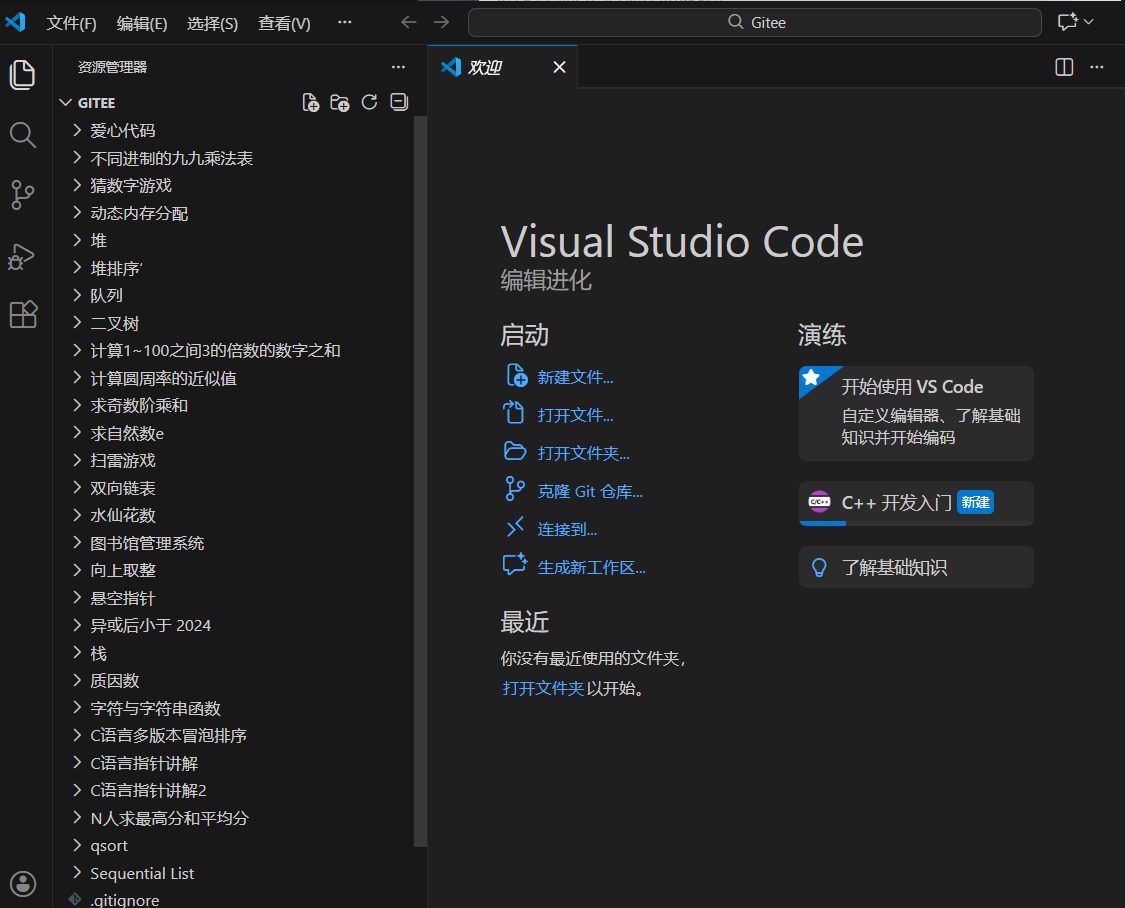This screenshot has width=1125, height=908.
Task: Open the C++ 开发入门 walkthrough
Action: tap(916, 503)
